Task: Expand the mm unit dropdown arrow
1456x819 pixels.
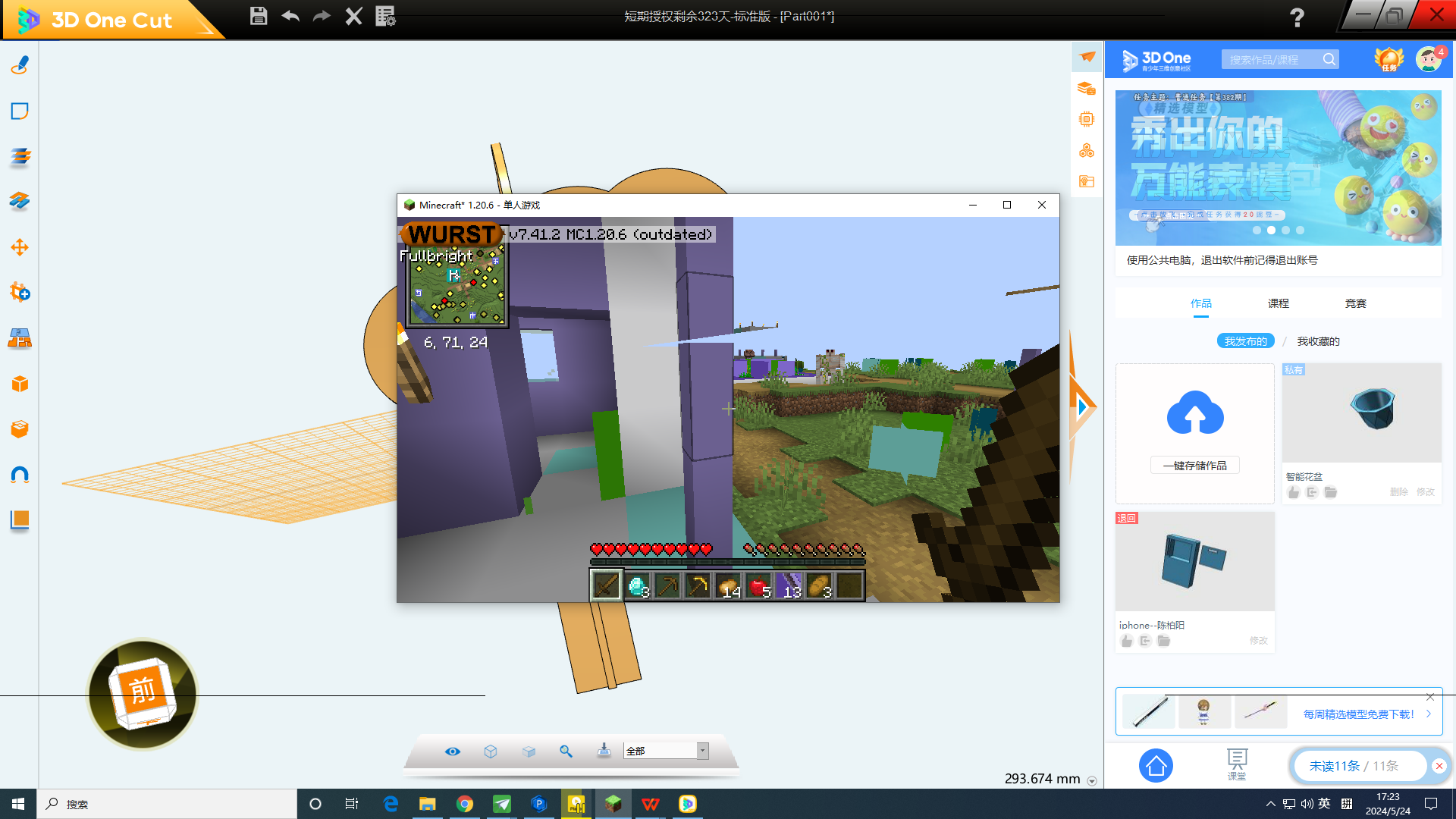Action: click(1092, 780)
